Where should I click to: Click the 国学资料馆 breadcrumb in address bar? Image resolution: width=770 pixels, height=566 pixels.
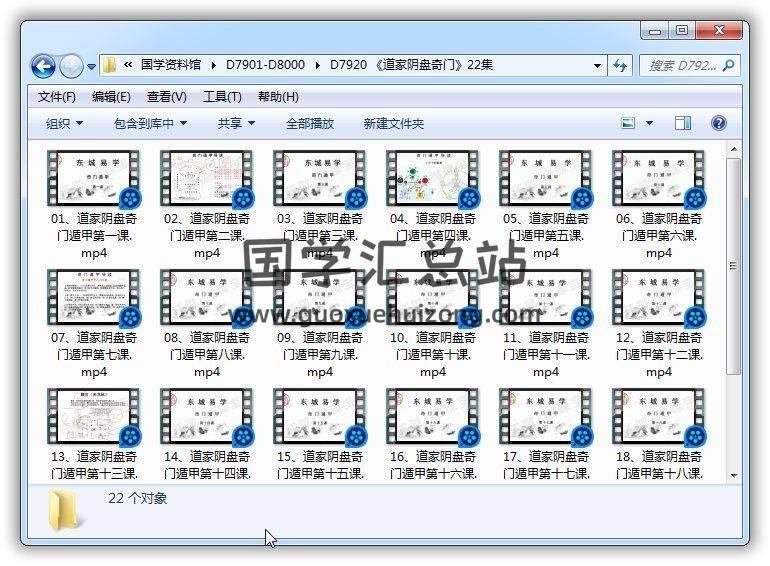click(170, 65)
